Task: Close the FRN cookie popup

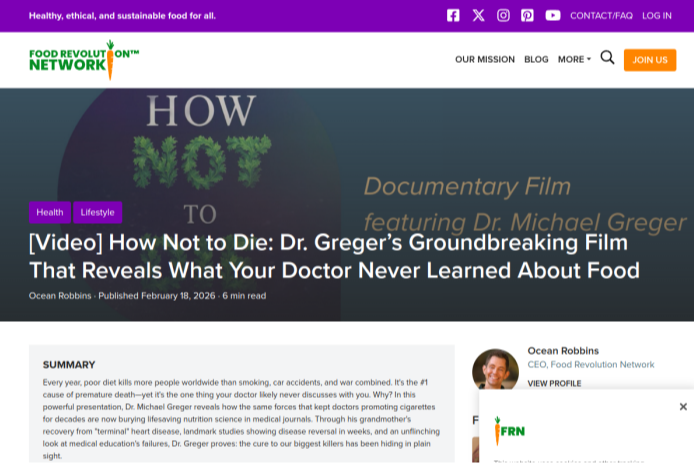Action: (x=683, y=406)
